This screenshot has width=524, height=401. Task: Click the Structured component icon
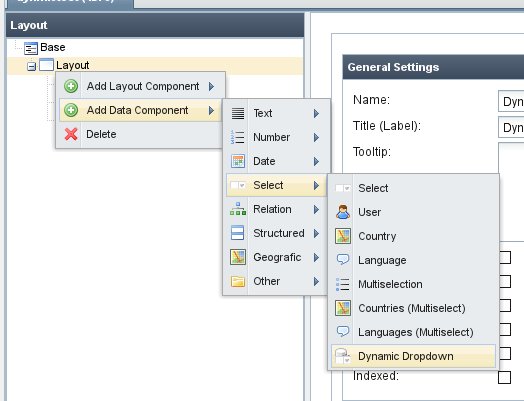coord(237,233)
